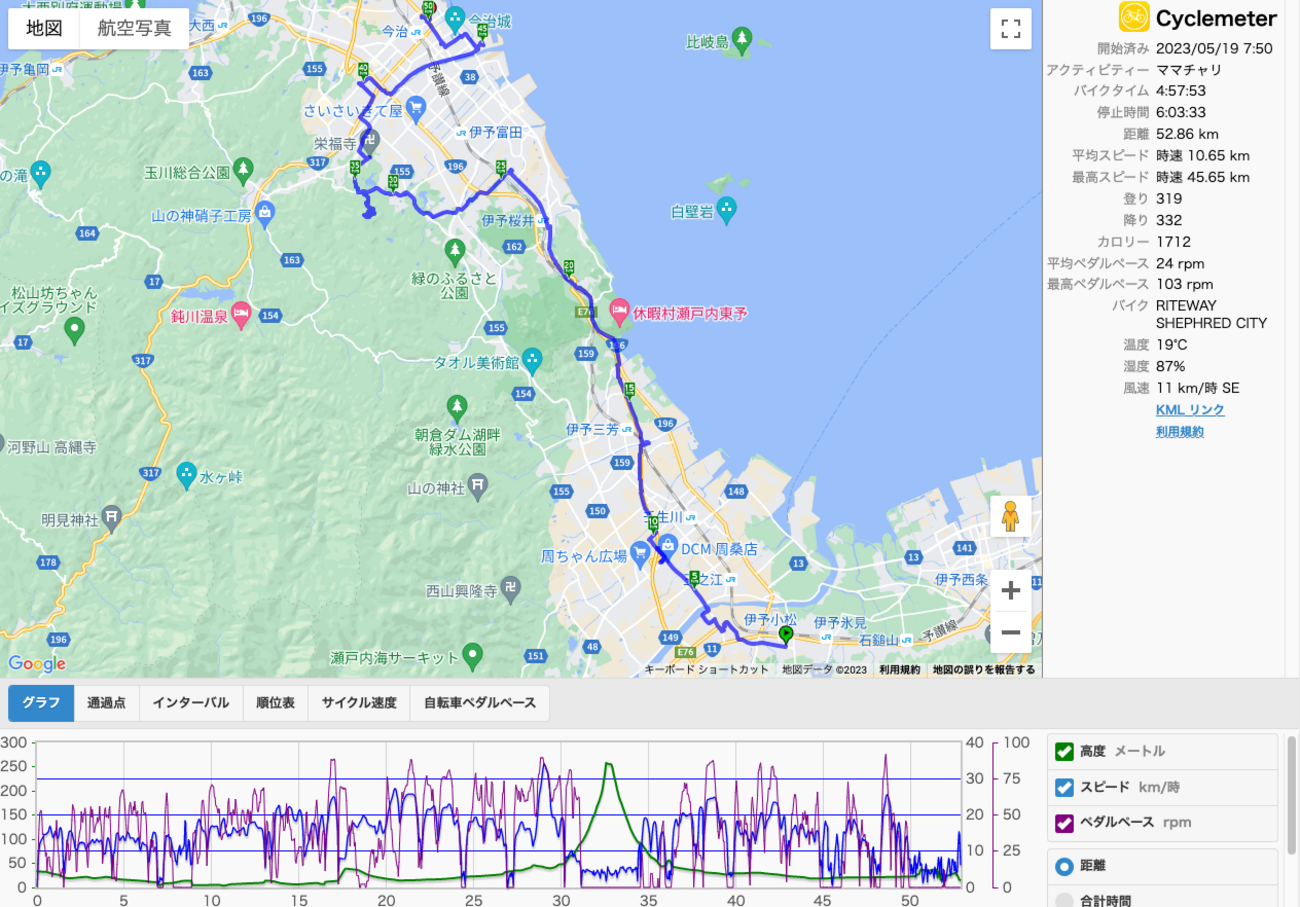The height and width of the screenshot is (907, 1300).
Task: Select 周ちゃん広場 shop pin
Action: 641,555
